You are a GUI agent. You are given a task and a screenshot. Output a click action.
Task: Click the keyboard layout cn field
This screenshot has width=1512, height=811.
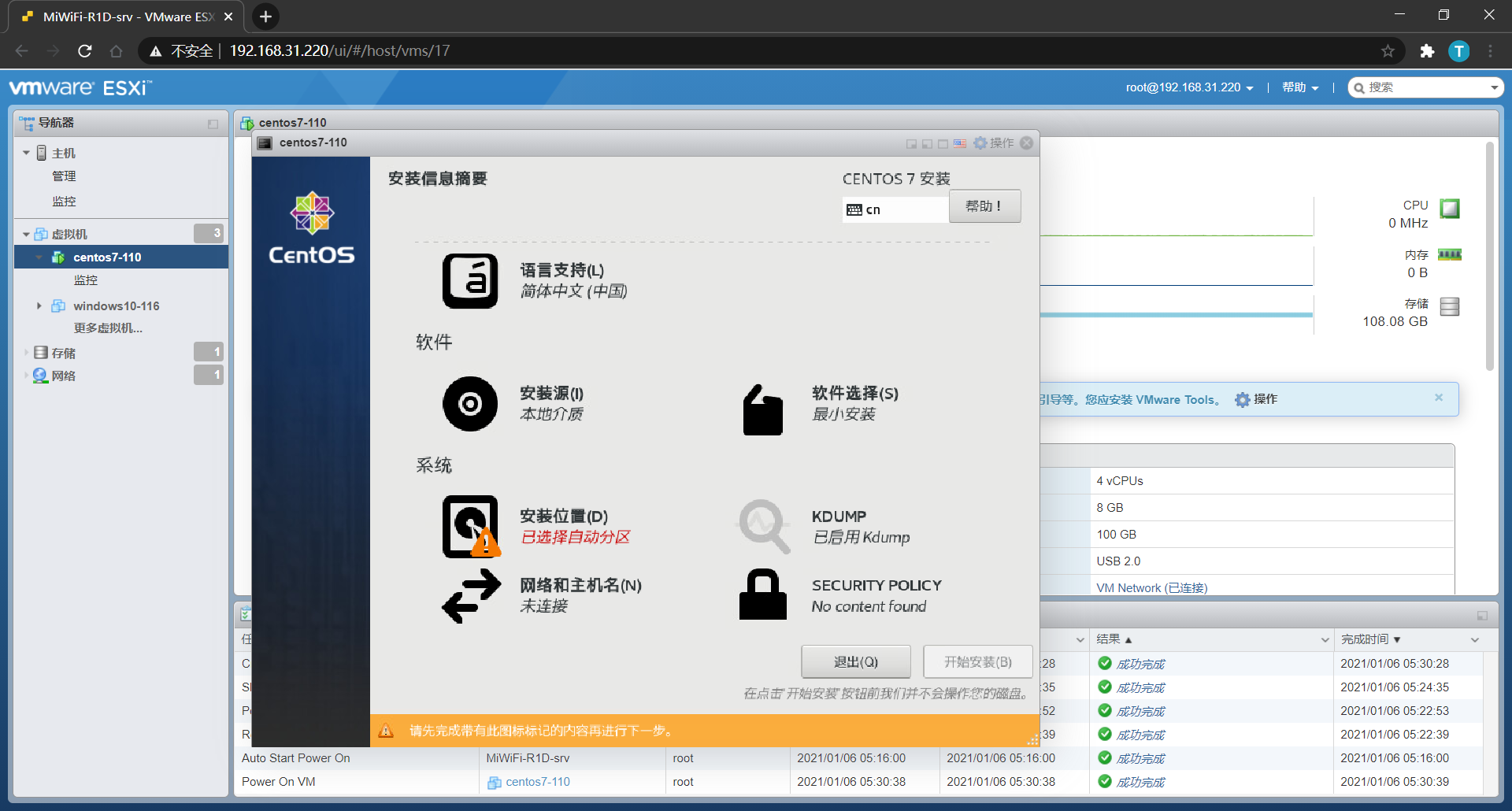[x=895, y=209]
